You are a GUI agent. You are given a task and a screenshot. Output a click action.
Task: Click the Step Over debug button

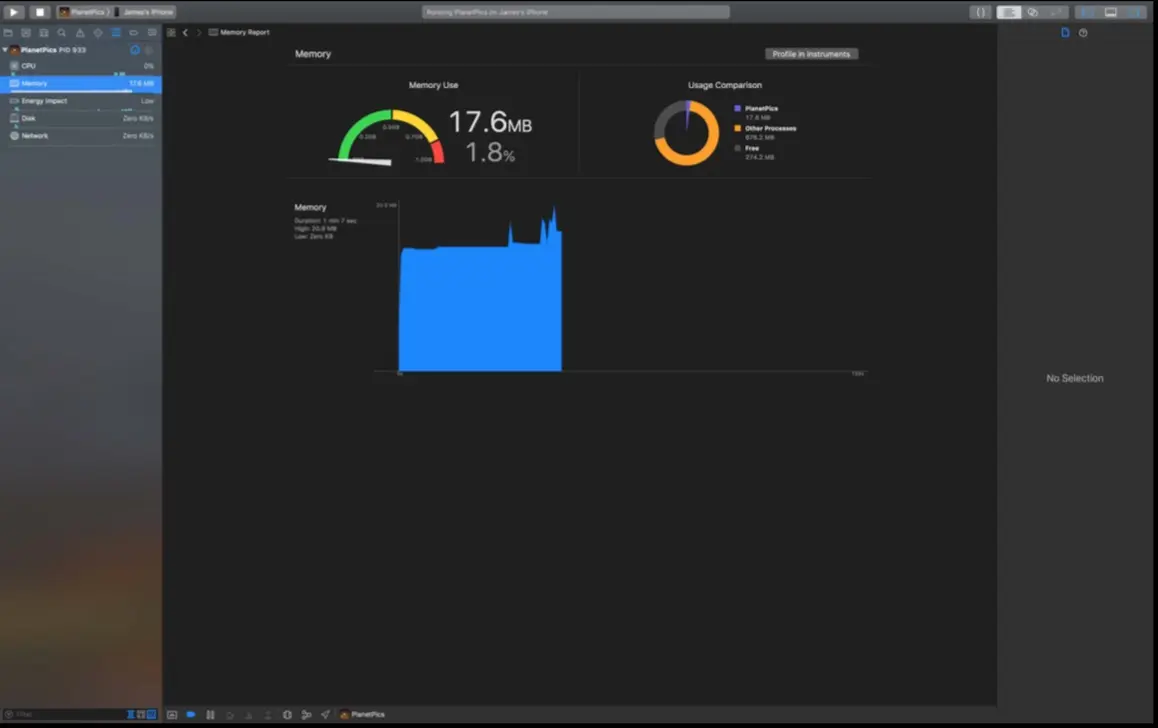(230, 714)
